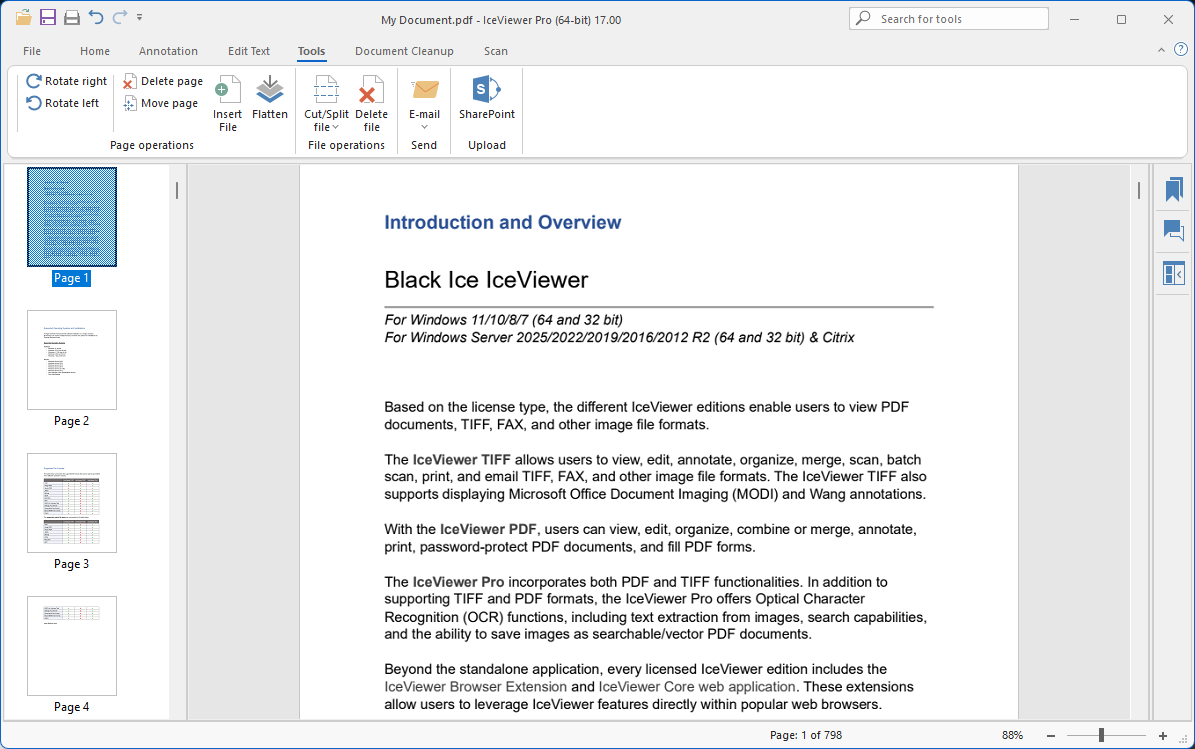Image resolution: width=1195 pixels, height=749 pixels.
Task: Open the Document Cleanup tab
Action: point(404,51)
